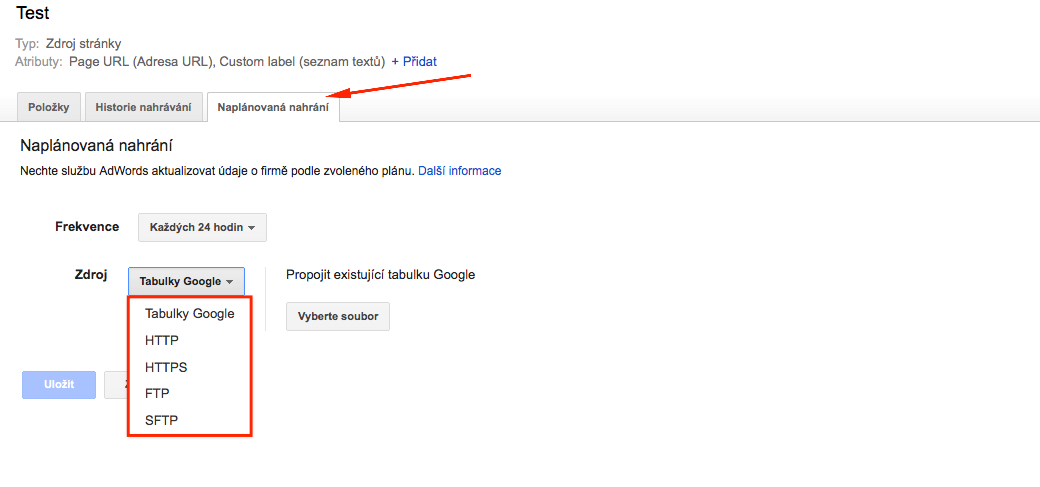
Task: Click the 'Vyberte soubor' button
Action: point(338,316)
